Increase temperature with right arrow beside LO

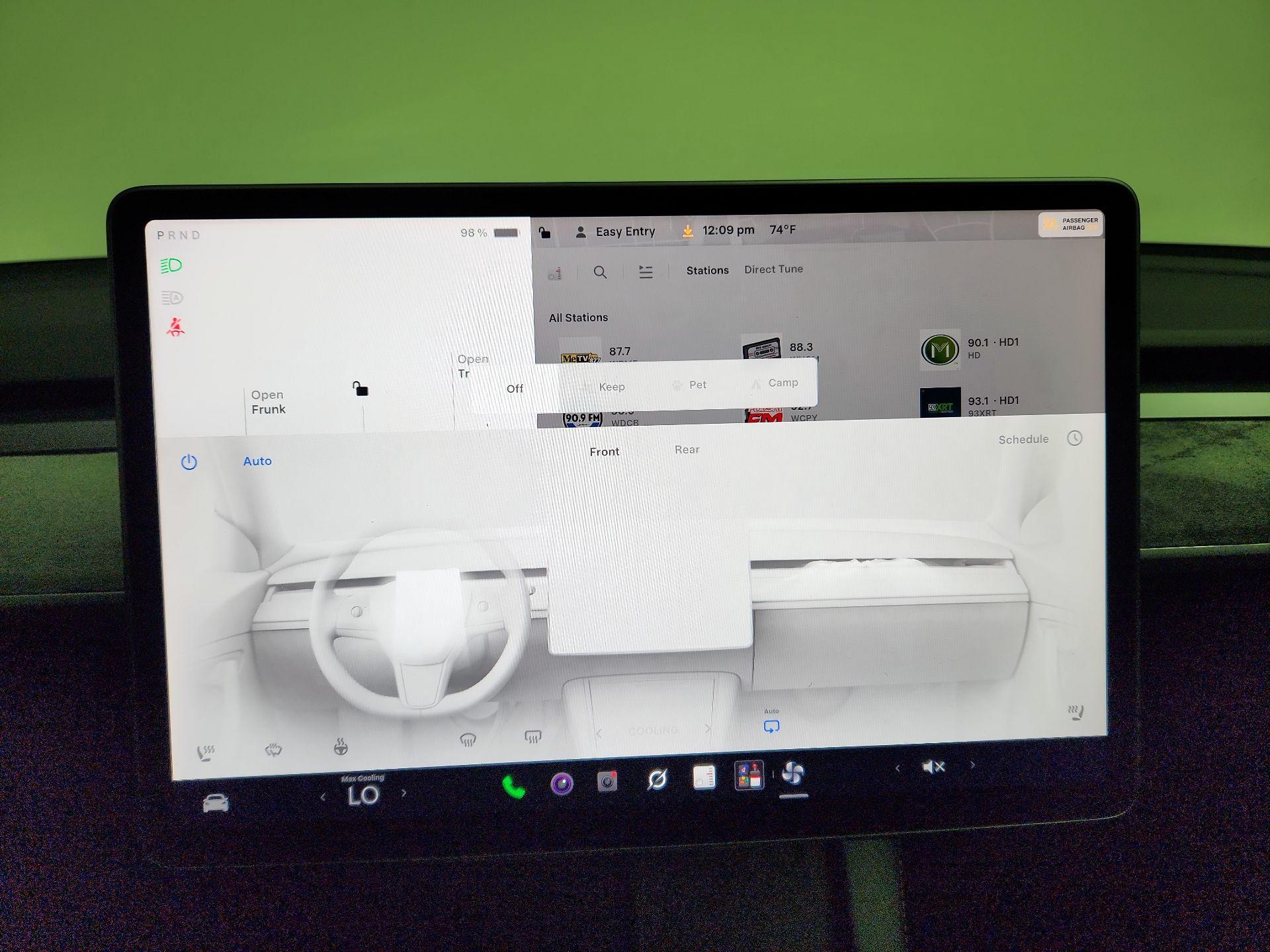point(404,793)
